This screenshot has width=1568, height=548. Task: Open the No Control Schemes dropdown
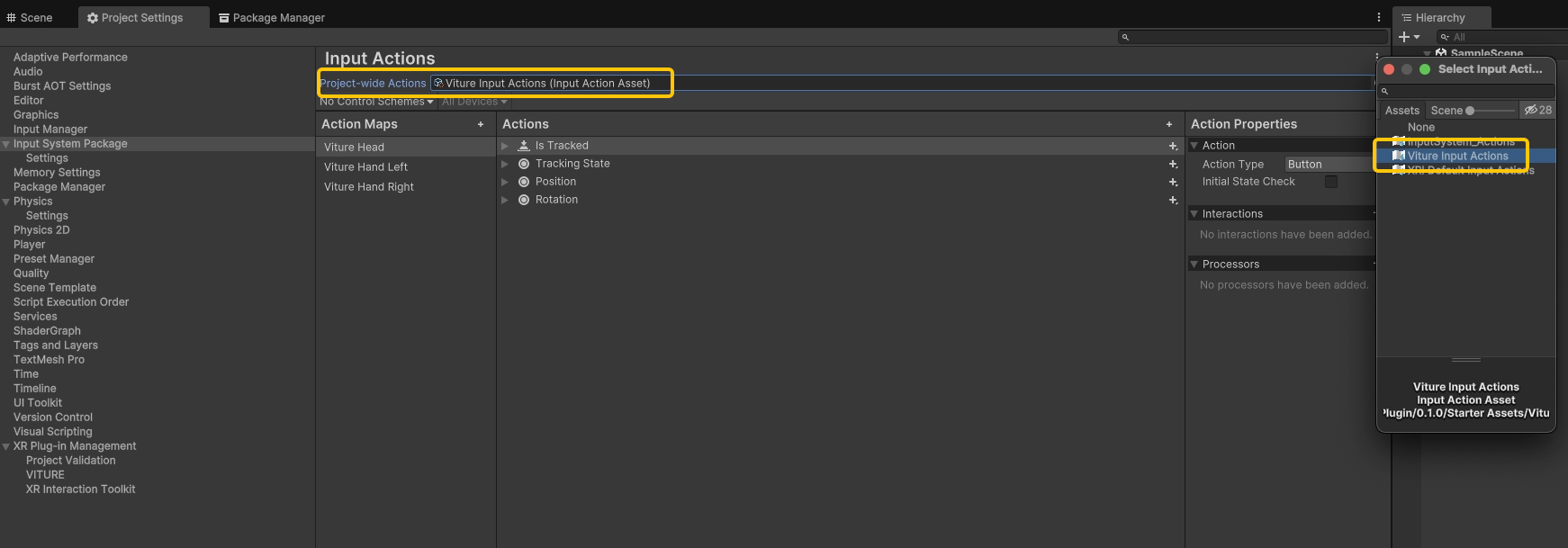tap(376, 102)
